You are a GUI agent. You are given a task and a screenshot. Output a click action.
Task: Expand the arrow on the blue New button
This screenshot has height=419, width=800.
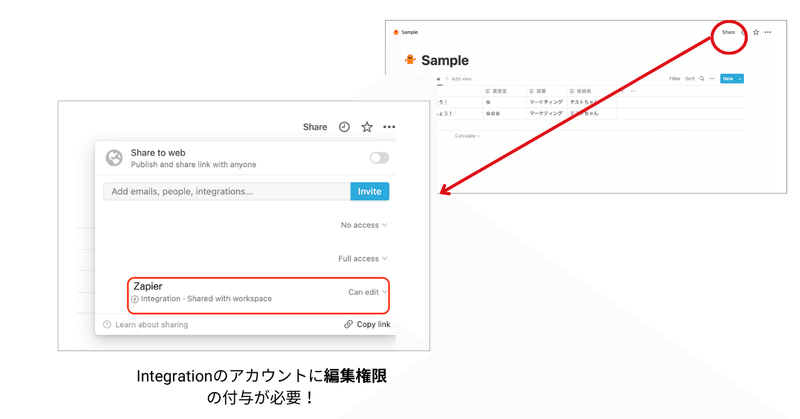740,79
